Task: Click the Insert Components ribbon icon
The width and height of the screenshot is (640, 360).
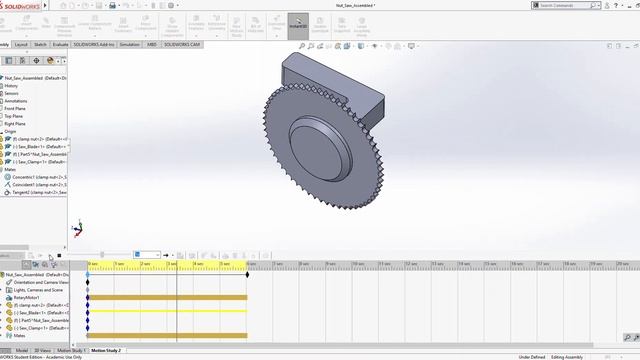Action: pyautogui.click(x=27, y=24)
